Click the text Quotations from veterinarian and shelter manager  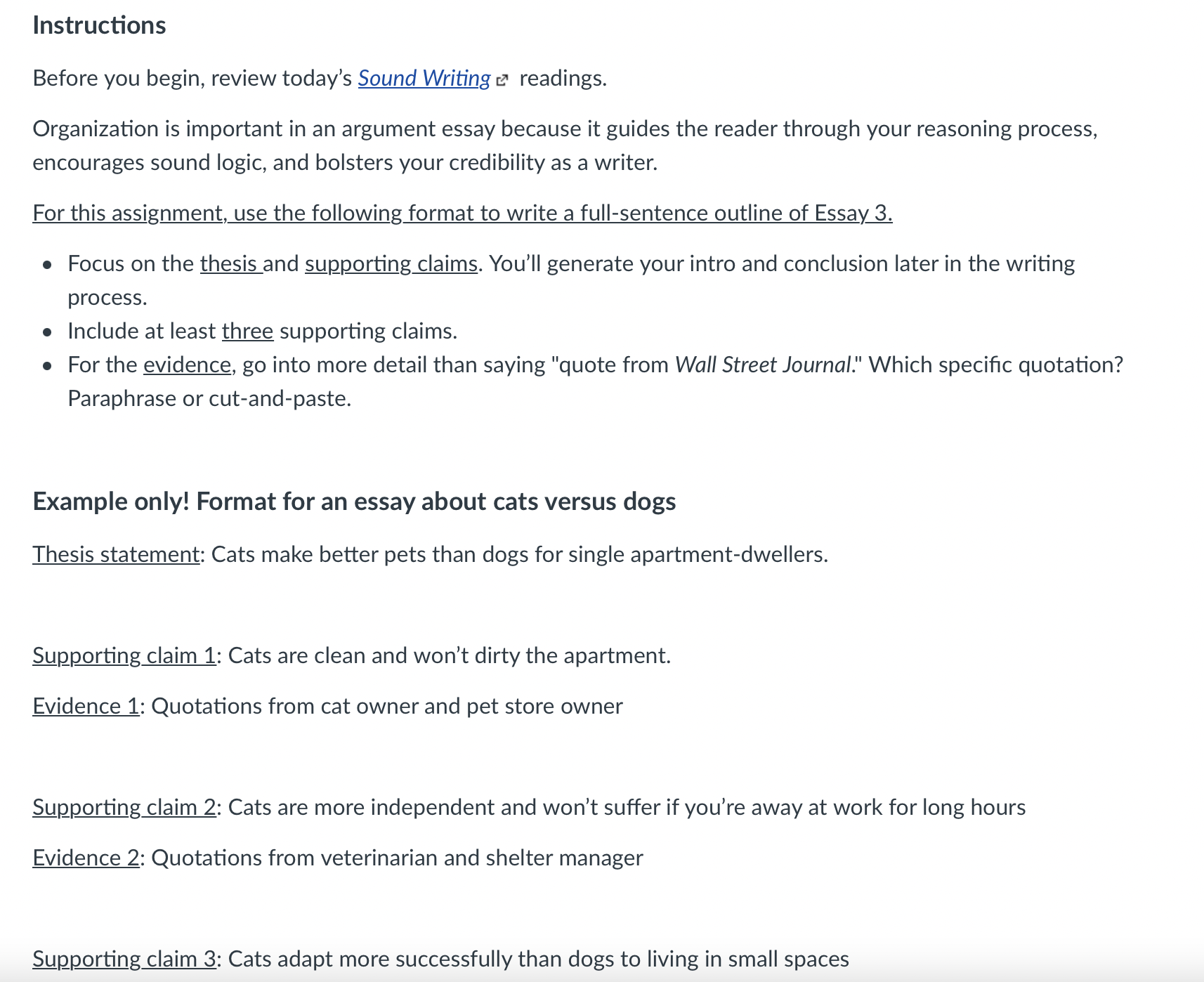point(397,858)
